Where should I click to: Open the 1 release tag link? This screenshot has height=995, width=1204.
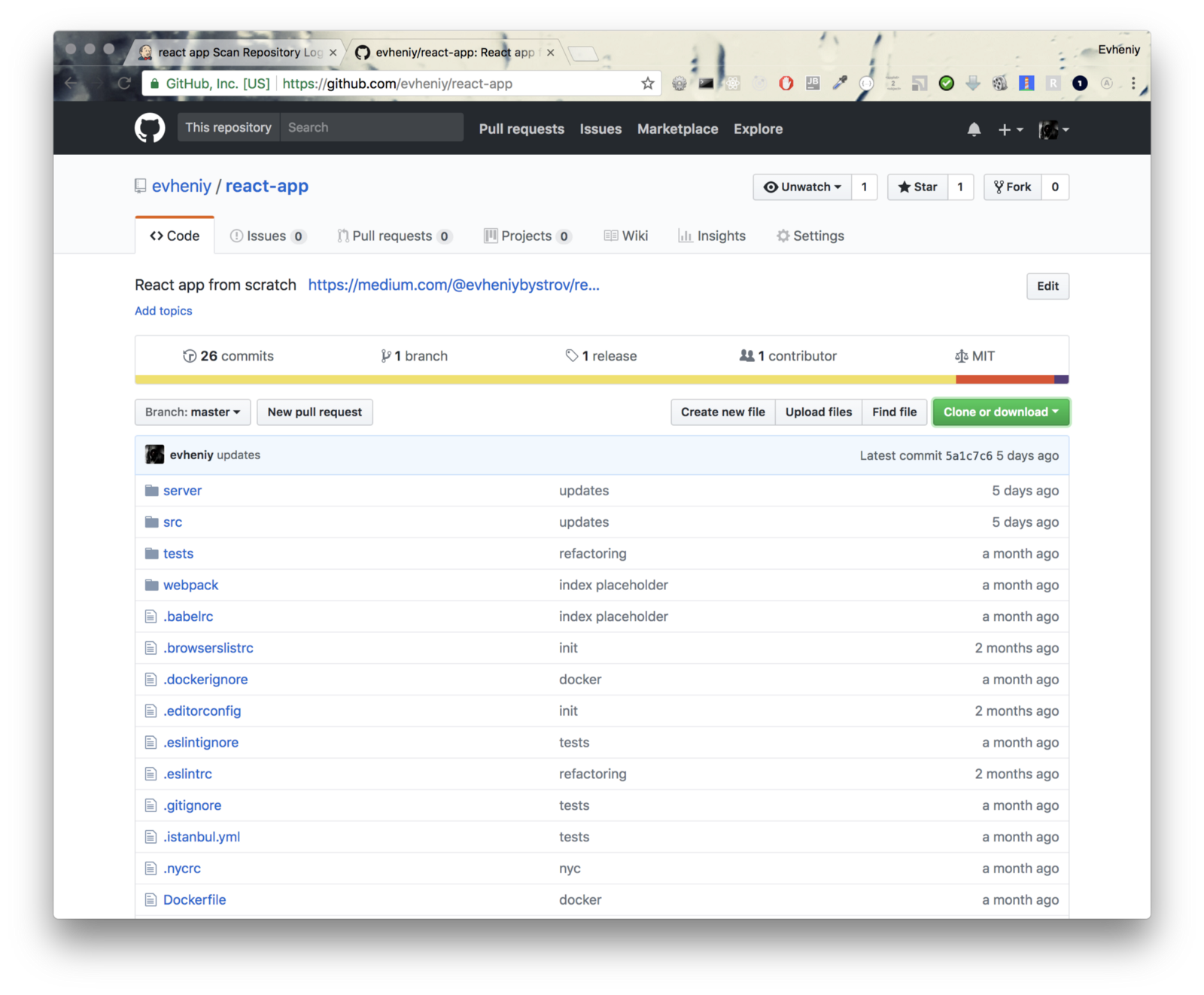(x=601, y=356)
